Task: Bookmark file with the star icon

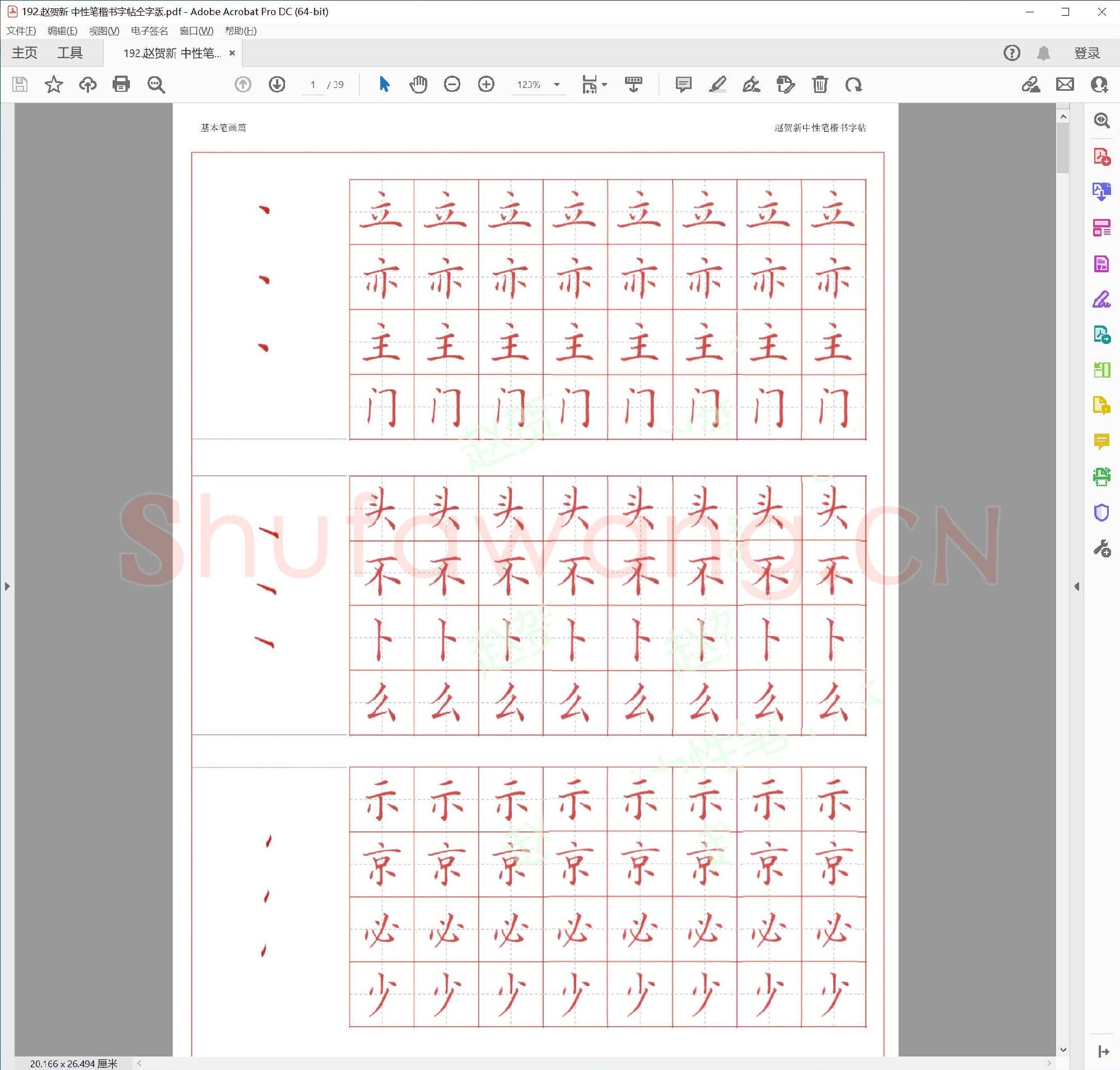Action: [x=54, y=85]
